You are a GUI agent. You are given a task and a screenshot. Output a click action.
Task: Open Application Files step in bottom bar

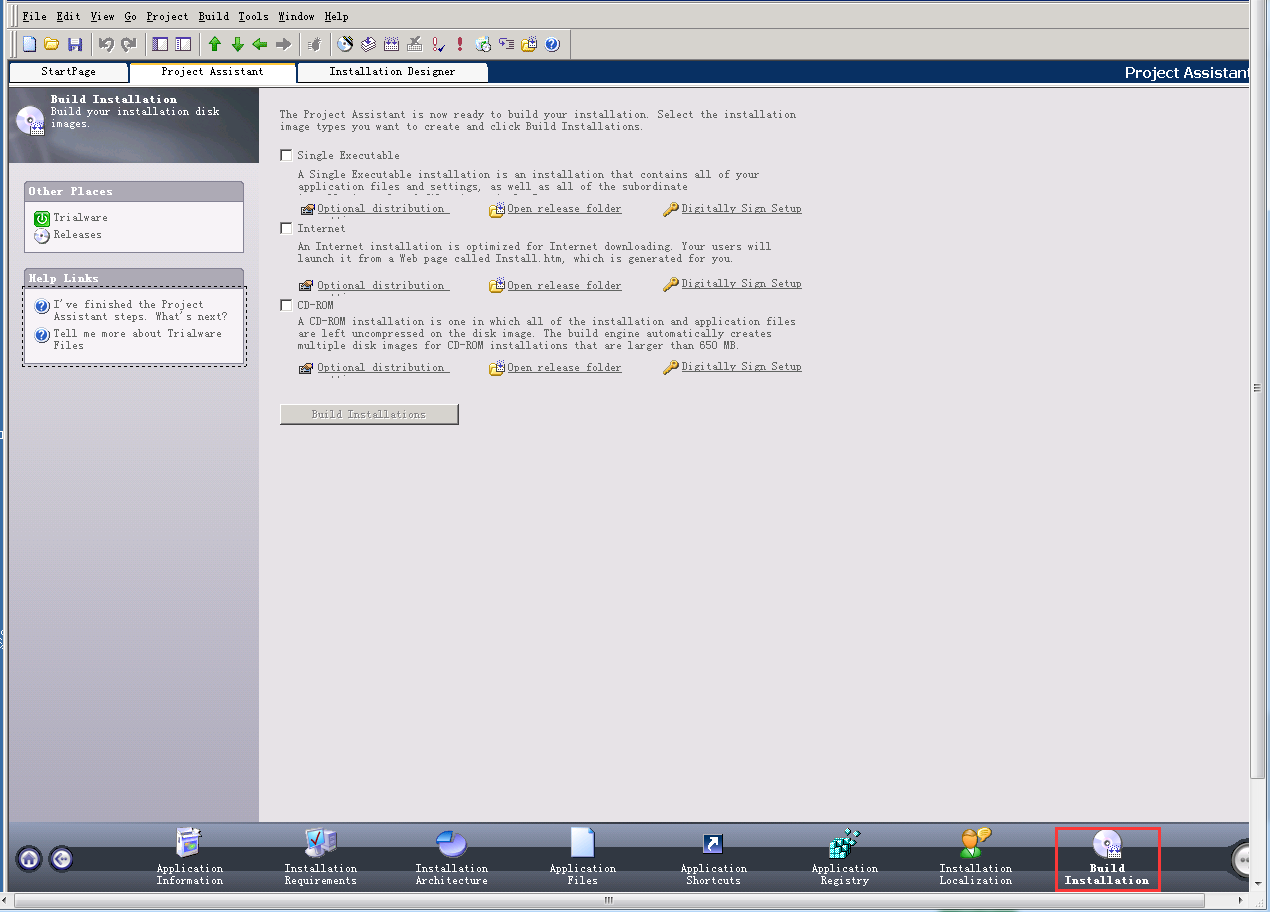pyautogui.click(x=582, y=857)
